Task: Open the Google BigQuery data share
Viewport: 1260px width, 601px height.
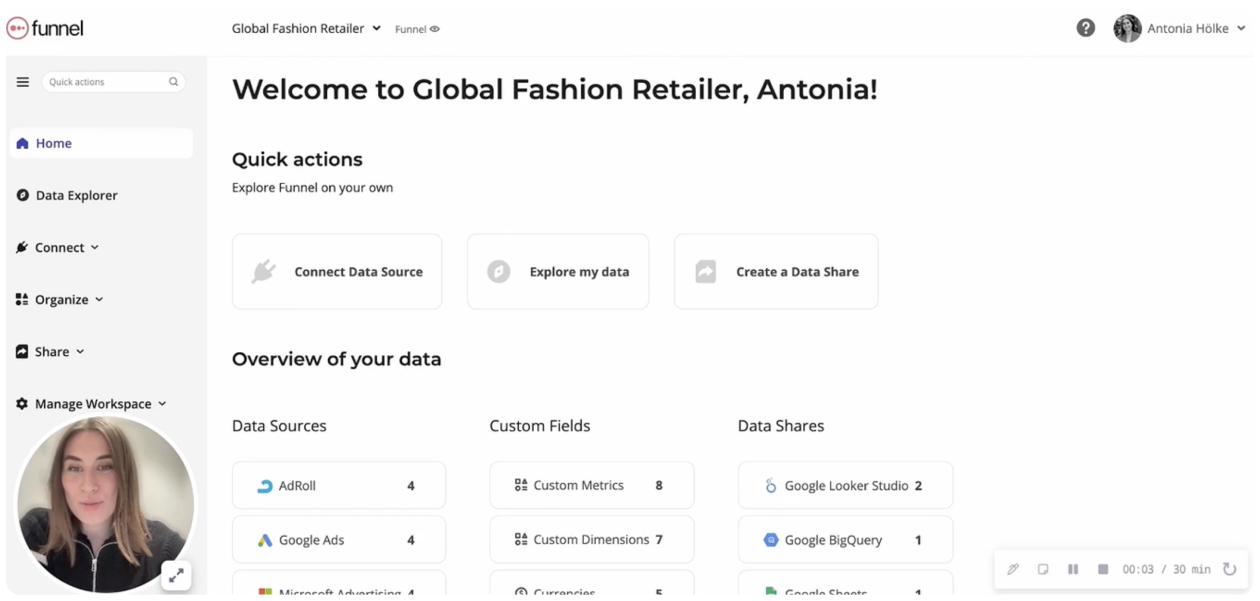Action: 845,540
